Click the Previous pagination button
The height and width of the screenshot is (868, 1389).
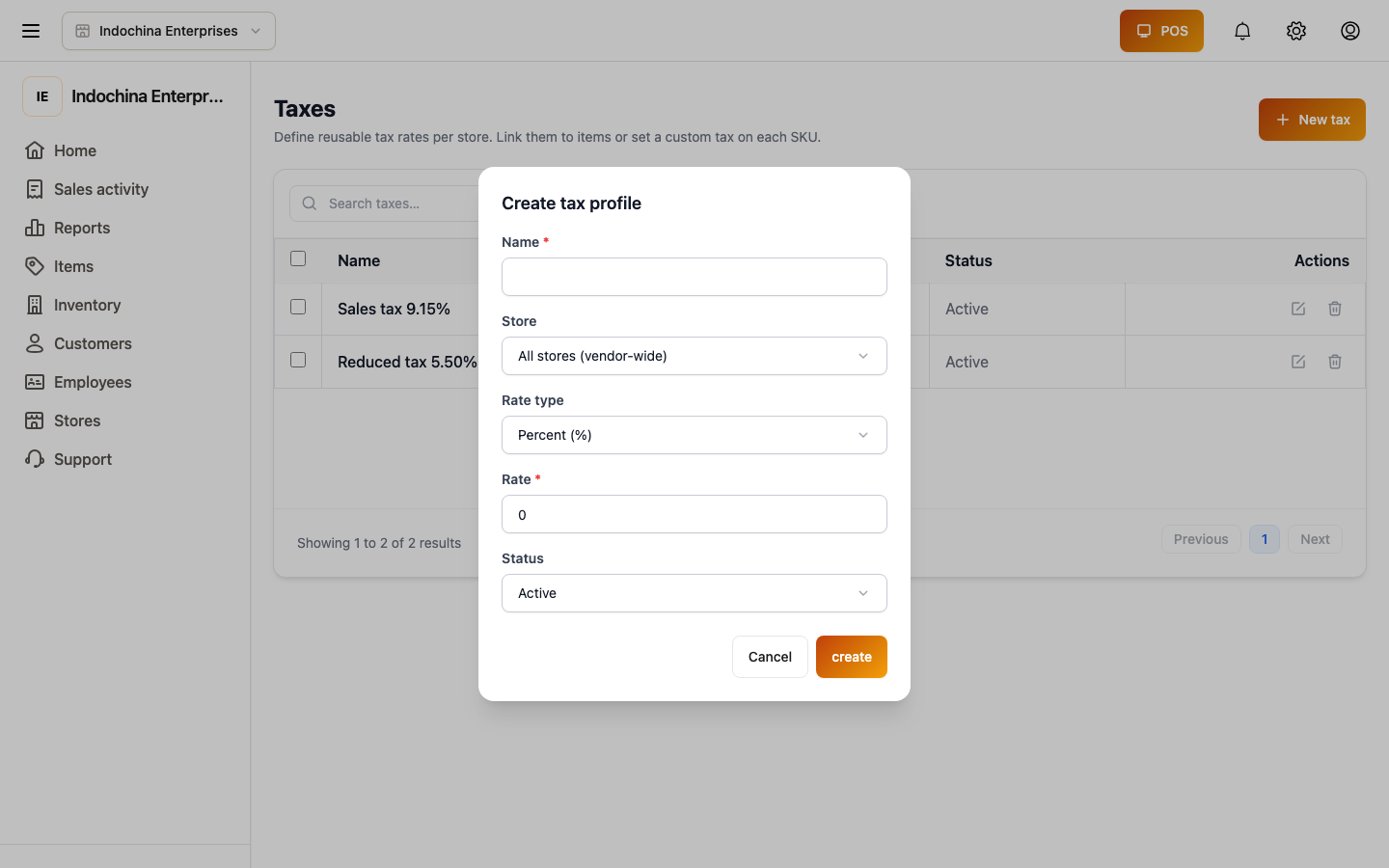[1201, 539]
